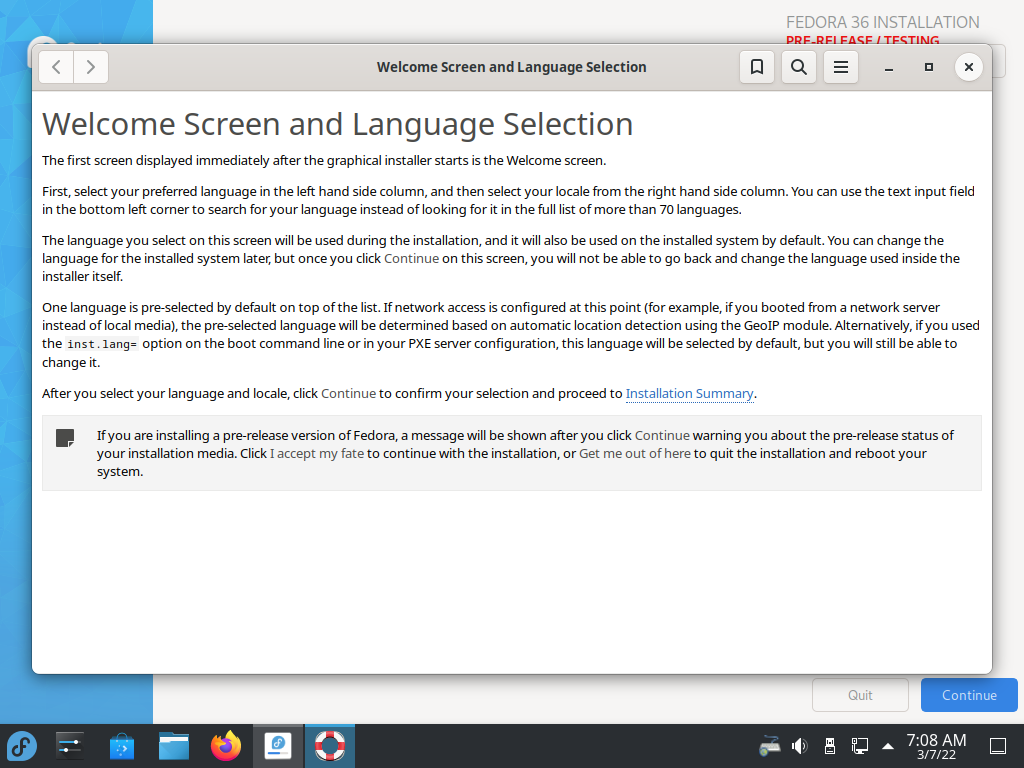Switch to the Fedora installer task

[x=278, y=746]
